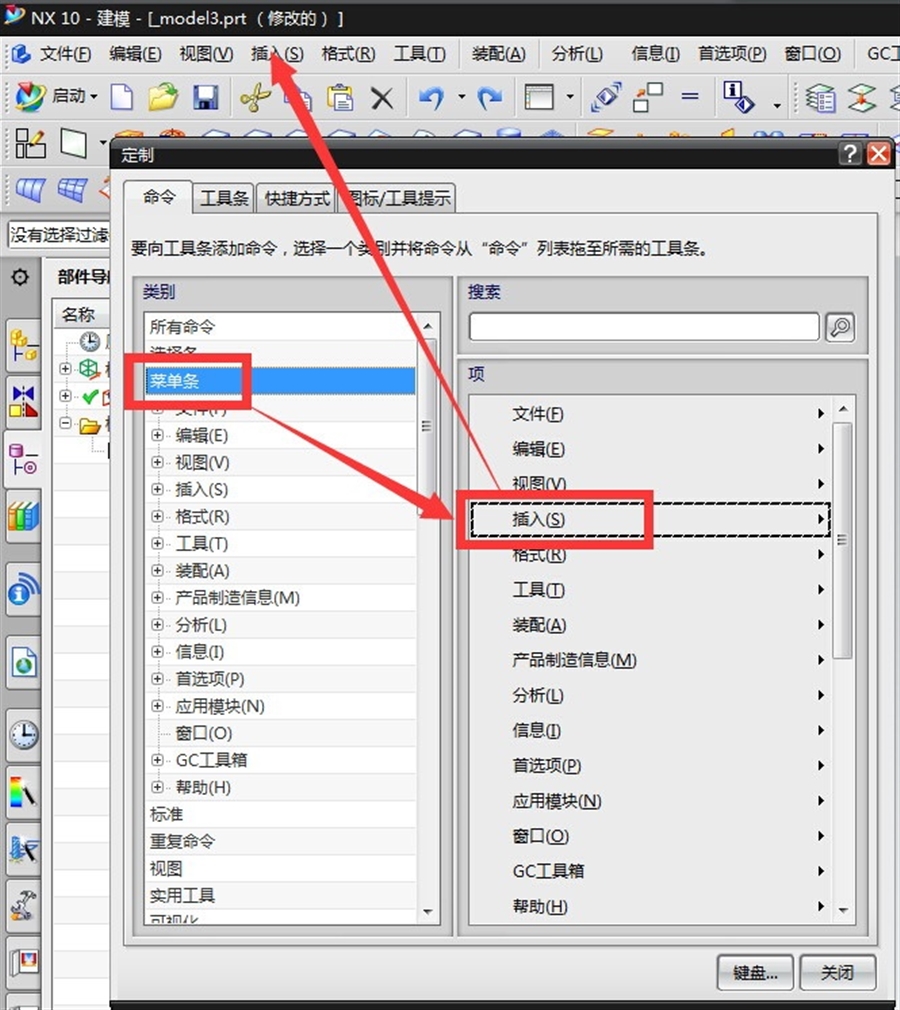Click the Object information icon in toolbar
The height and width of the screenshot is (1010, 900).
(x=738, y=98)
